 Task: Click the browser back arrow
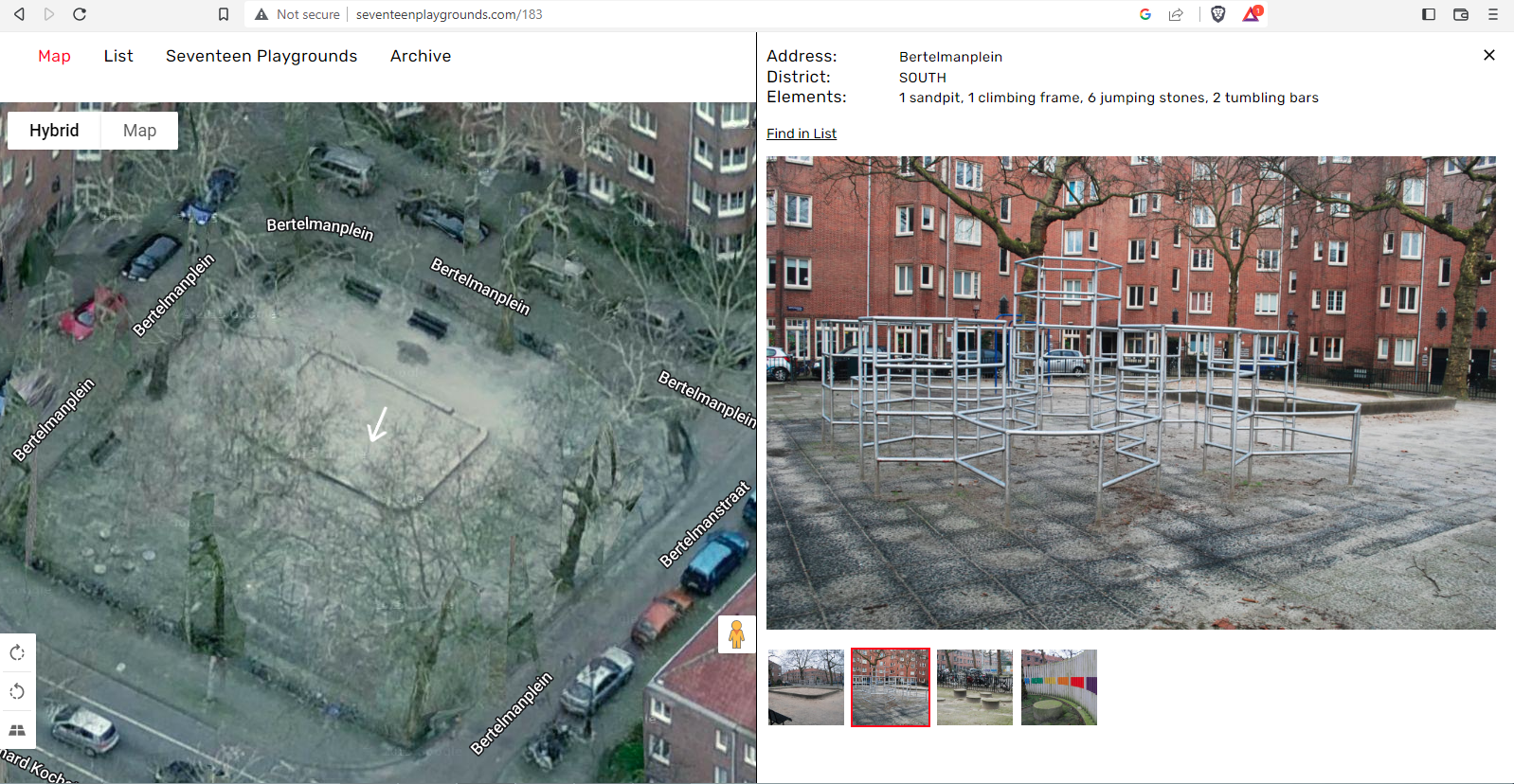(19, 14)
